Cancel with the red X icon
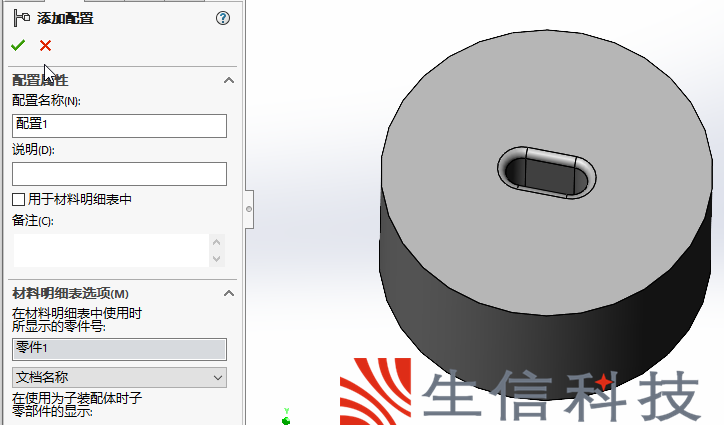The image size is (724, 425). (45, 45)
